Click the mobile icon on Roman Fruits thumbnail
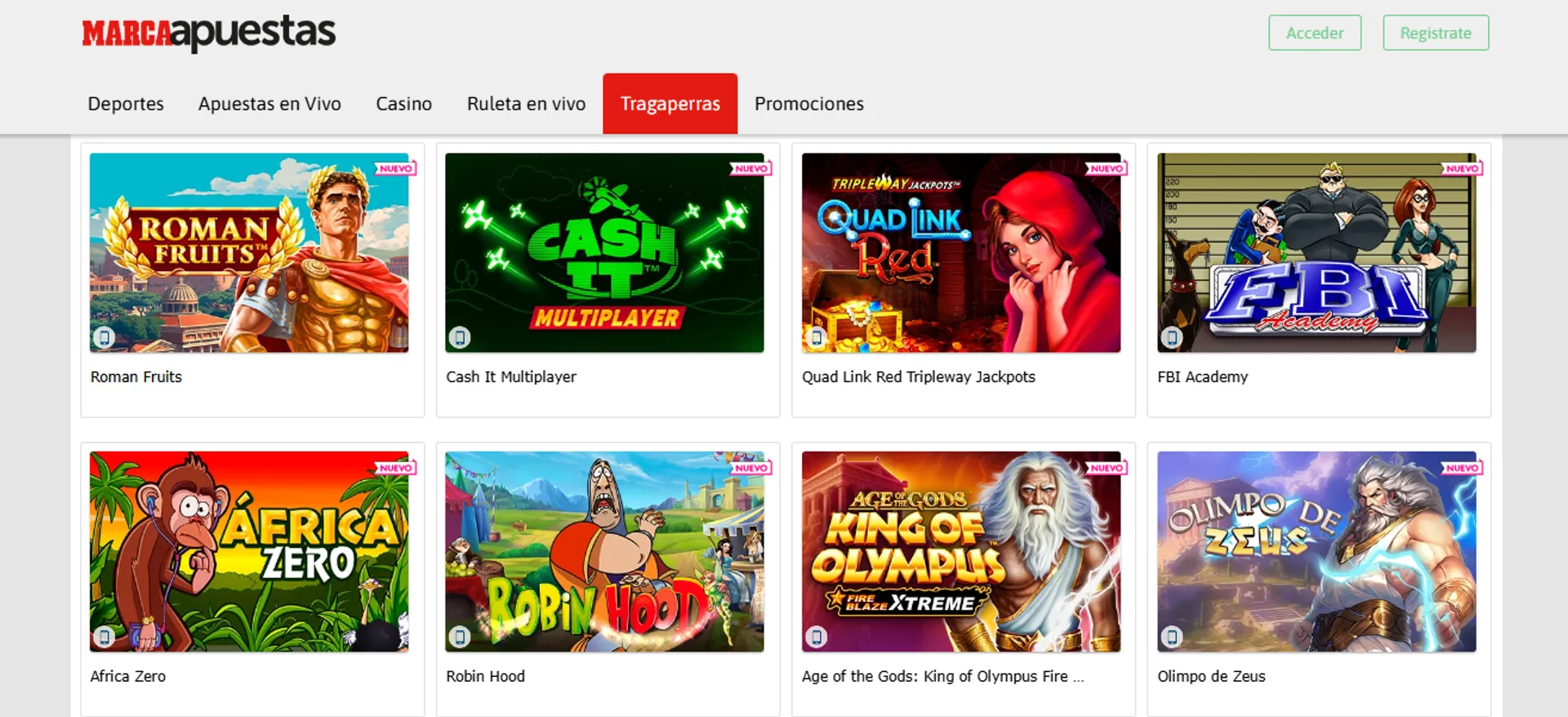 pyautogui.click(x=104, y=336)
